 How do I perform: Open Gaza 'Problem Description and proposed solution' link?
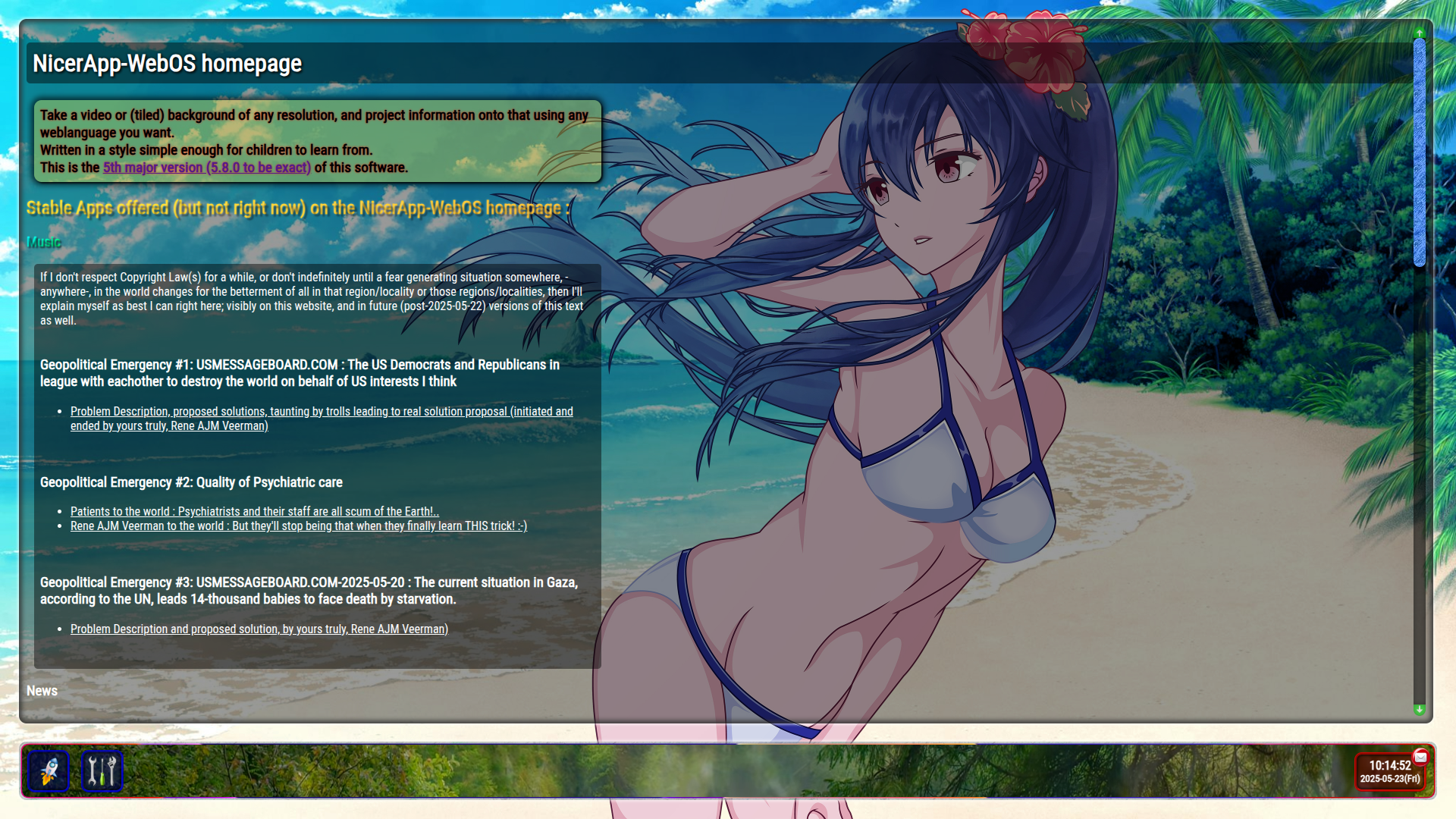[x=259, y=629]
